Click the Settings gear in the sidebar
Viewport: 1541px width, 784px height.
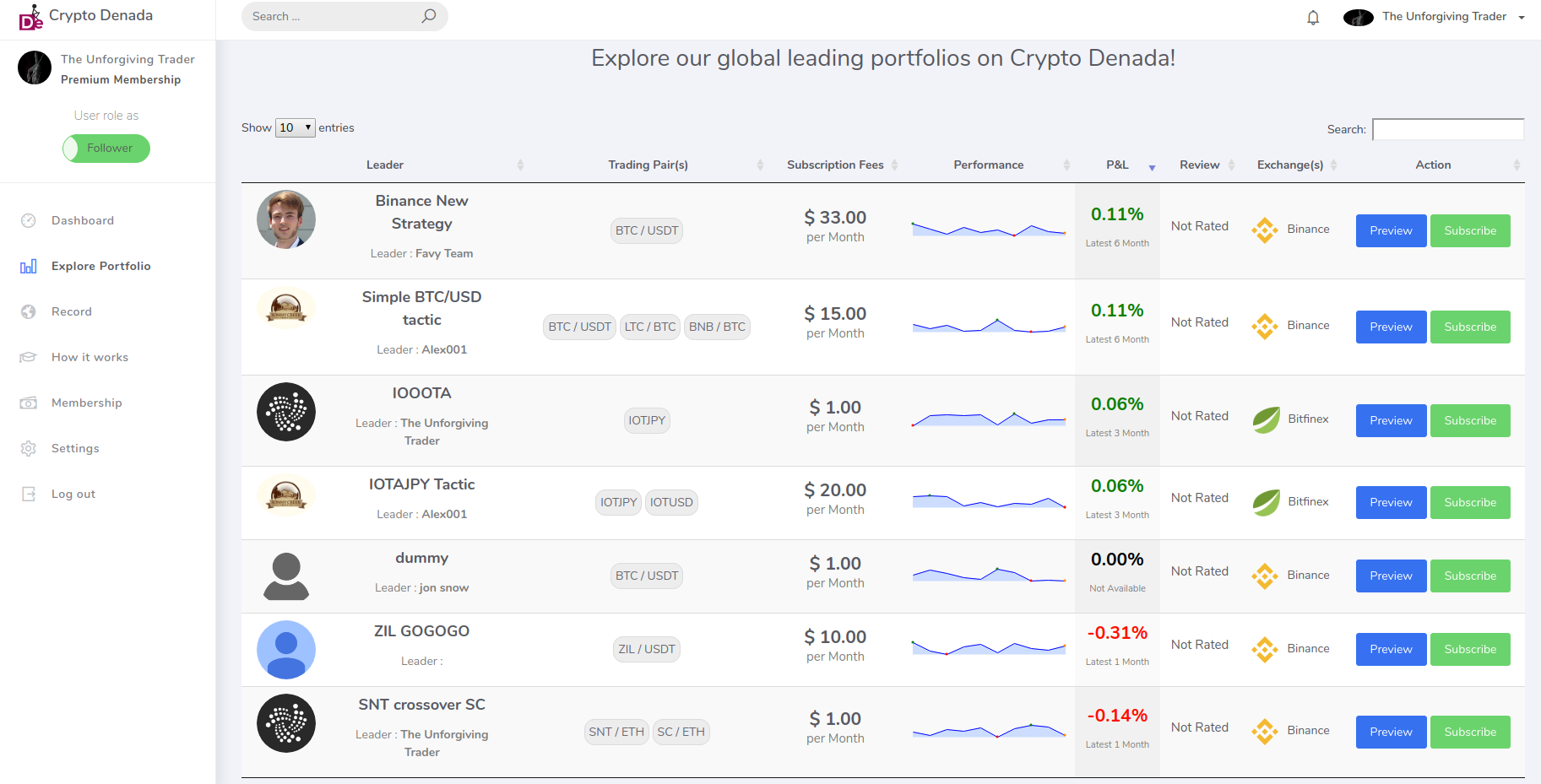(29, 448)
